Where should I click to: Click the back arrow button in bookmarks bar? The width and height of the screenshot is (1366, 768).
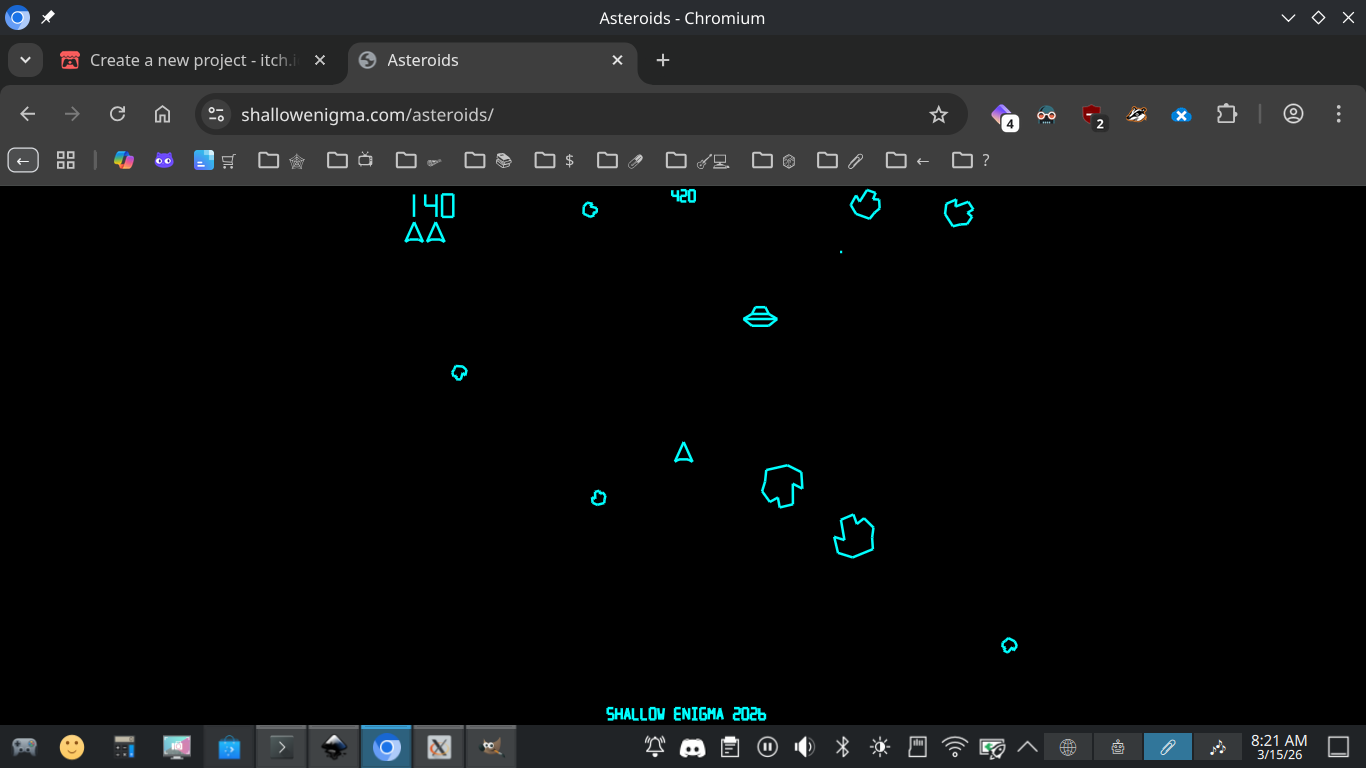(x=23, y=160)
